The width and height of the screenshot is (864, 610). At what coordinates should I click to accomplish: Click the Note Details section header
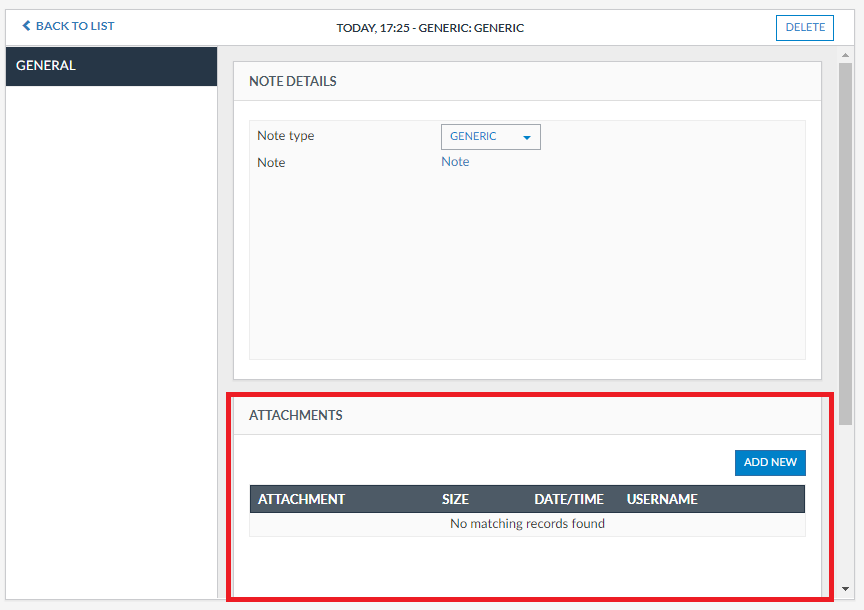tap(293, 81)
